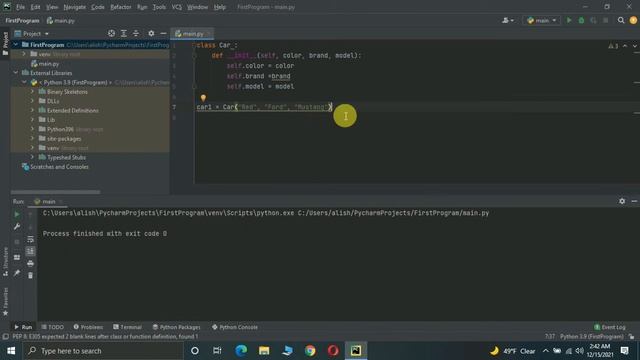Open Run panel wrench settings icon
This screenshot has width=640, height=360.
pyautogui.click(x=17, y=227)
